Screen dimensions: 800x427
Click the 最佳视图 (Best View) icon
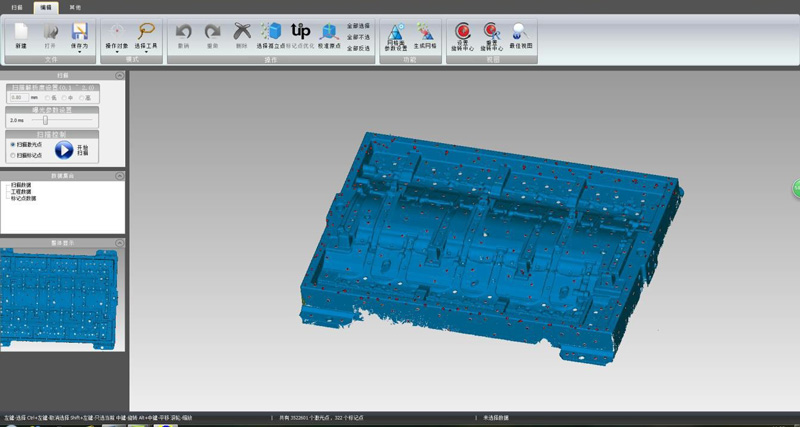(x=520, y=35)
